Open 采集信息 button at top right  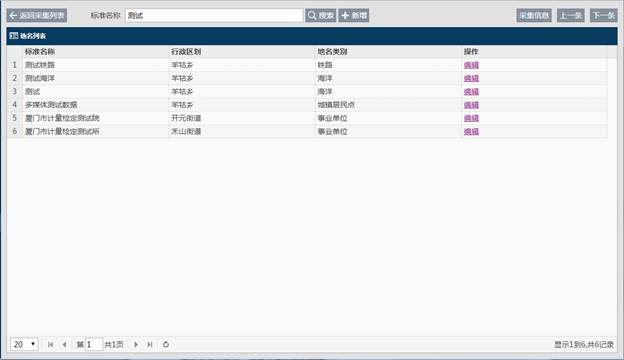point(534,16)
